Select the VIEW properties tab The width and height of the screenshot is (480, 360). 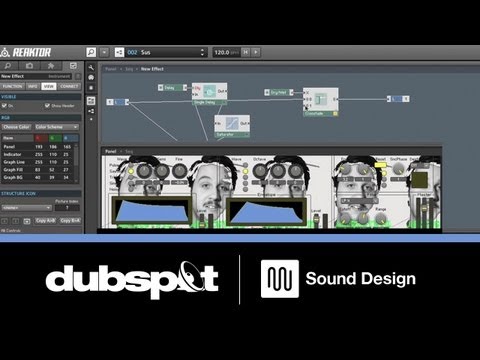click(x=49, y=86)
